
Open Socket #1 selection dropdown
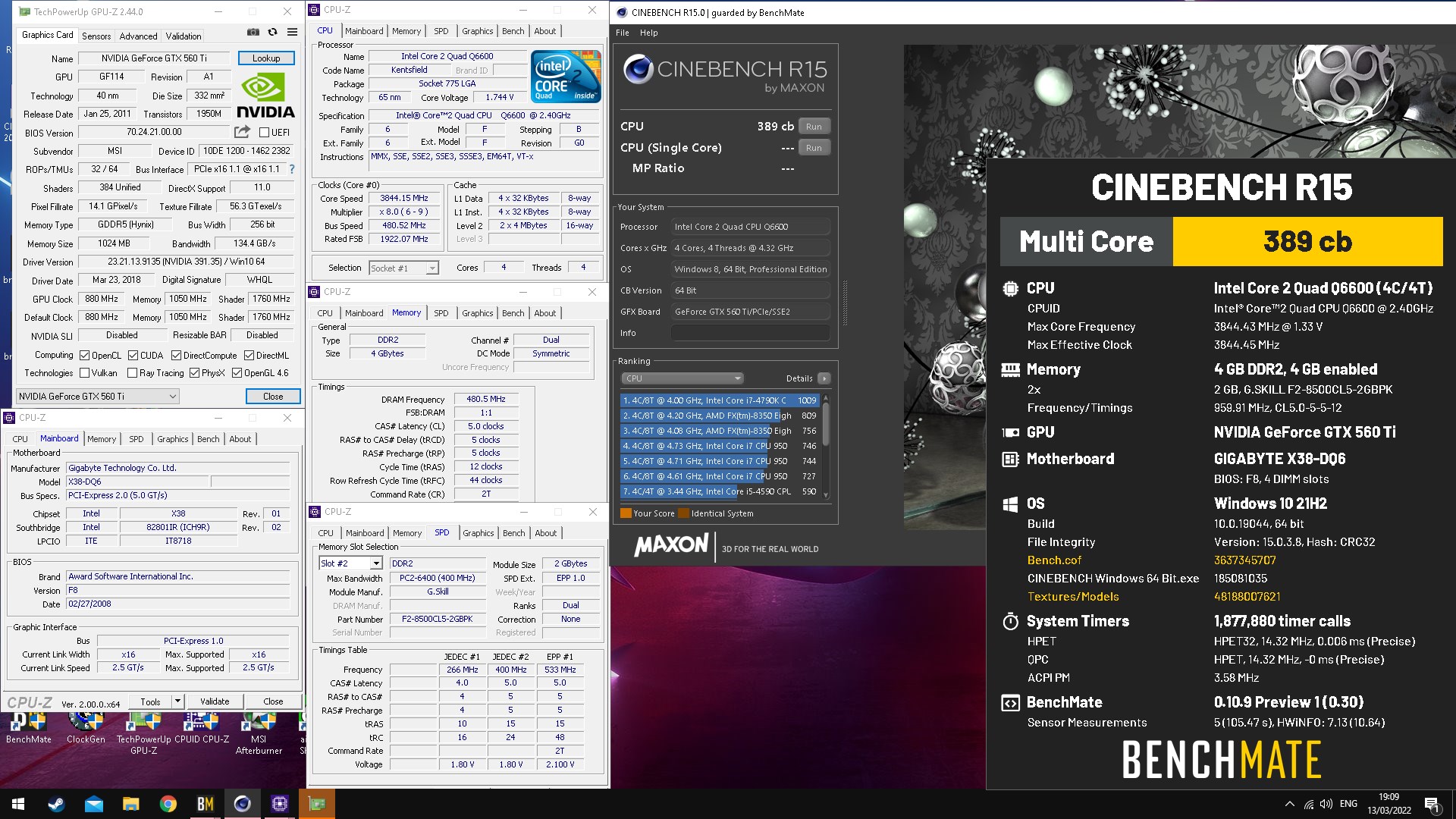coord(403,268)
